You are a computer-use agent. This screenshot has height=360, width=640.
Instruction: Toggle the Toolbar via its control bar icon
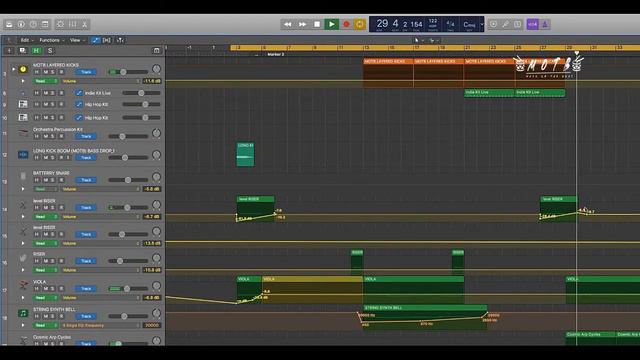[x=45, y=24]
